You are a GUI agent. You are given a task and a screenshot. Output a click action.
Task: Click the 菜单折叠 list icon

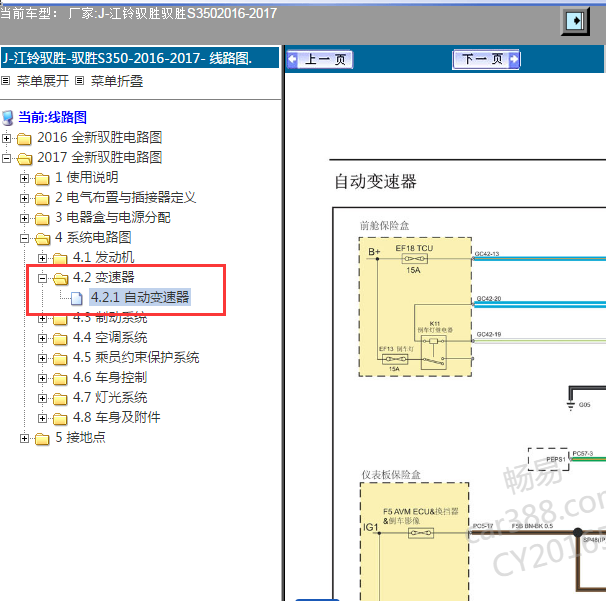tap(79, 81)
